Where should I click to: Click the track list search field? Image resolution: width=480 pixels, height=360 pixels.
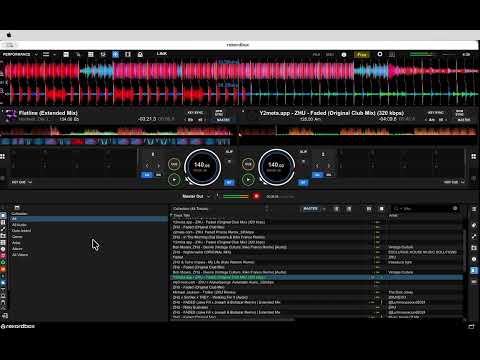(425, 209)
